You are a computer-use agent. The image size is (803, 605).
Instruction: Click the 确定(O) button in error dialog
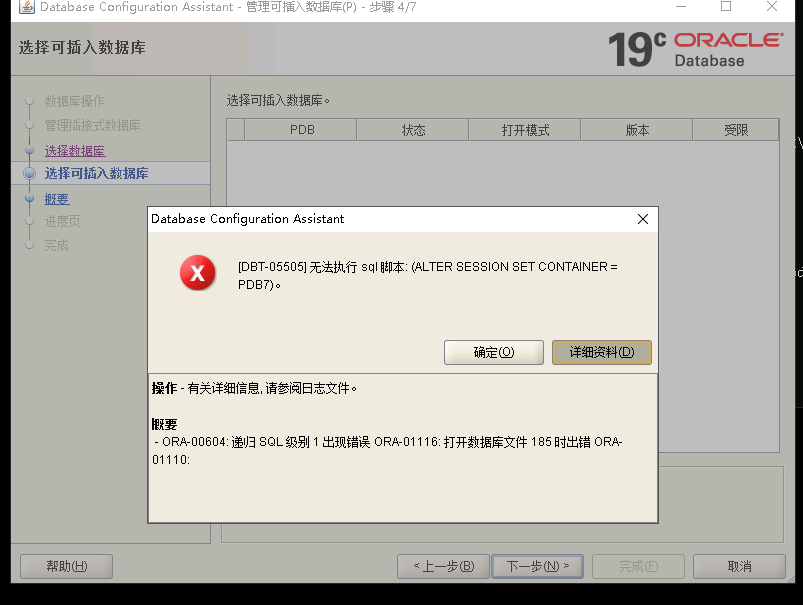494,352
